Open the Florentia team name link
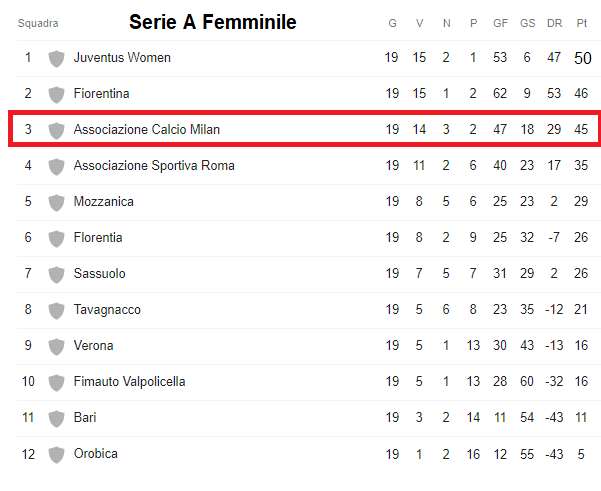This screenshot has height=491, width=601. coord(98,238)
